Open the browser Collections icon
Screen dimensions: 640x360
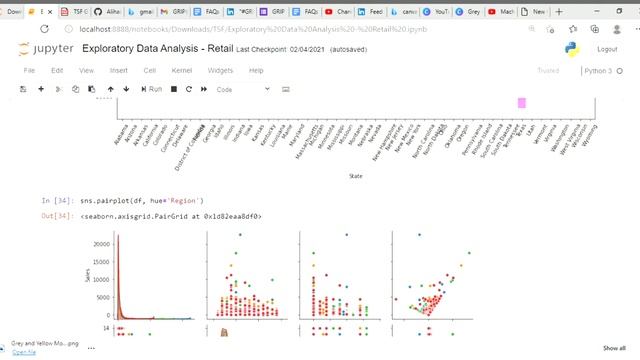(x=595, y=29)
